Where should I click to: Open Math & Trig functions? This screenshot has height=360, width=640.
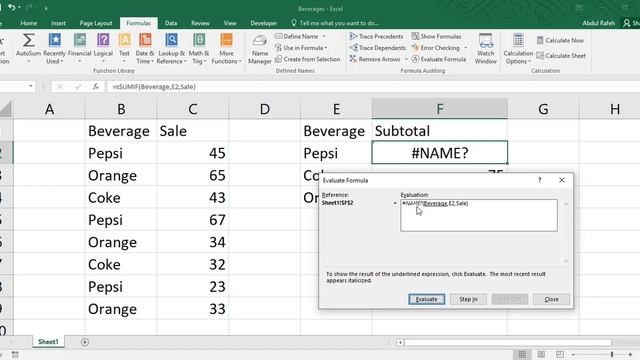click(x=199, y=49)
